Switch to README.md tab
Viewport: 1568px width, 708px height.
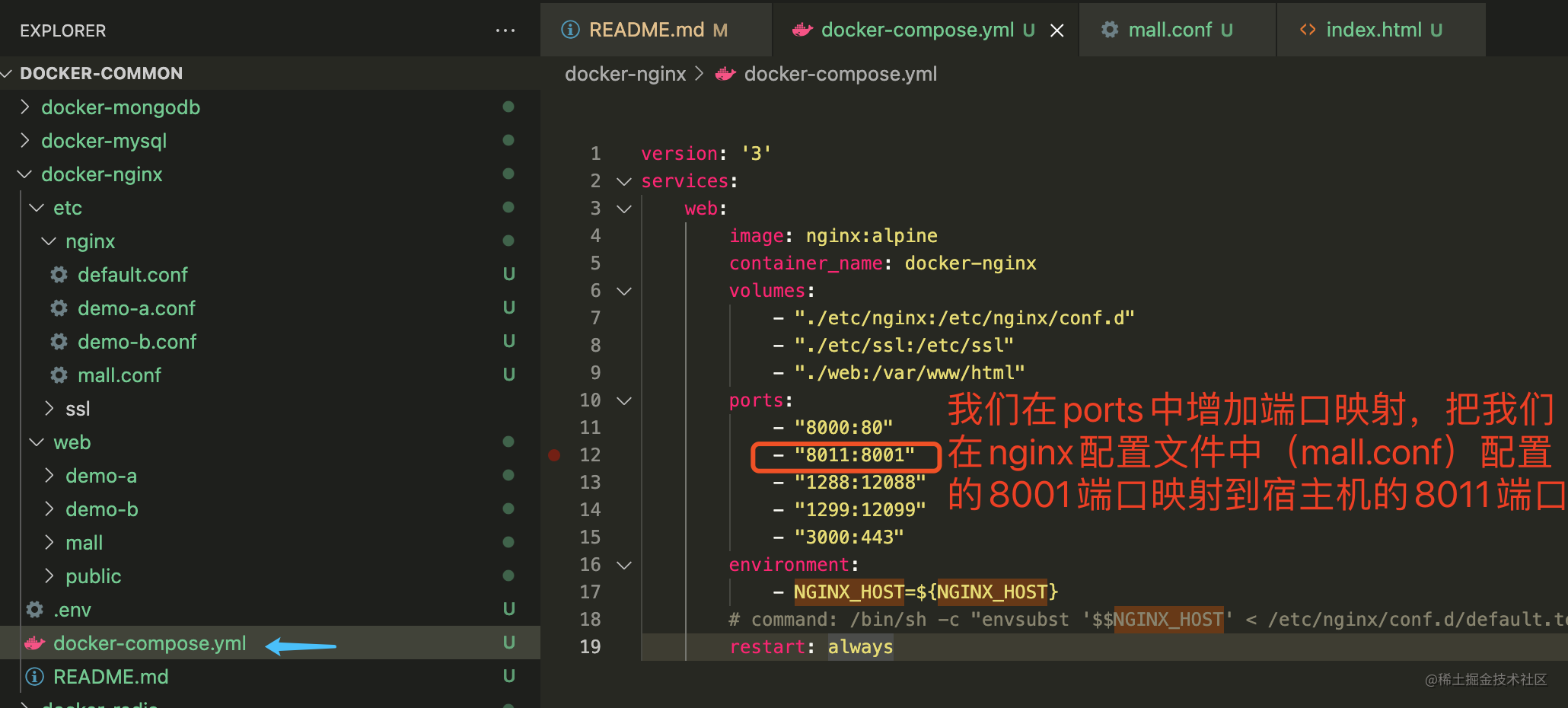(x=656, y=30)
